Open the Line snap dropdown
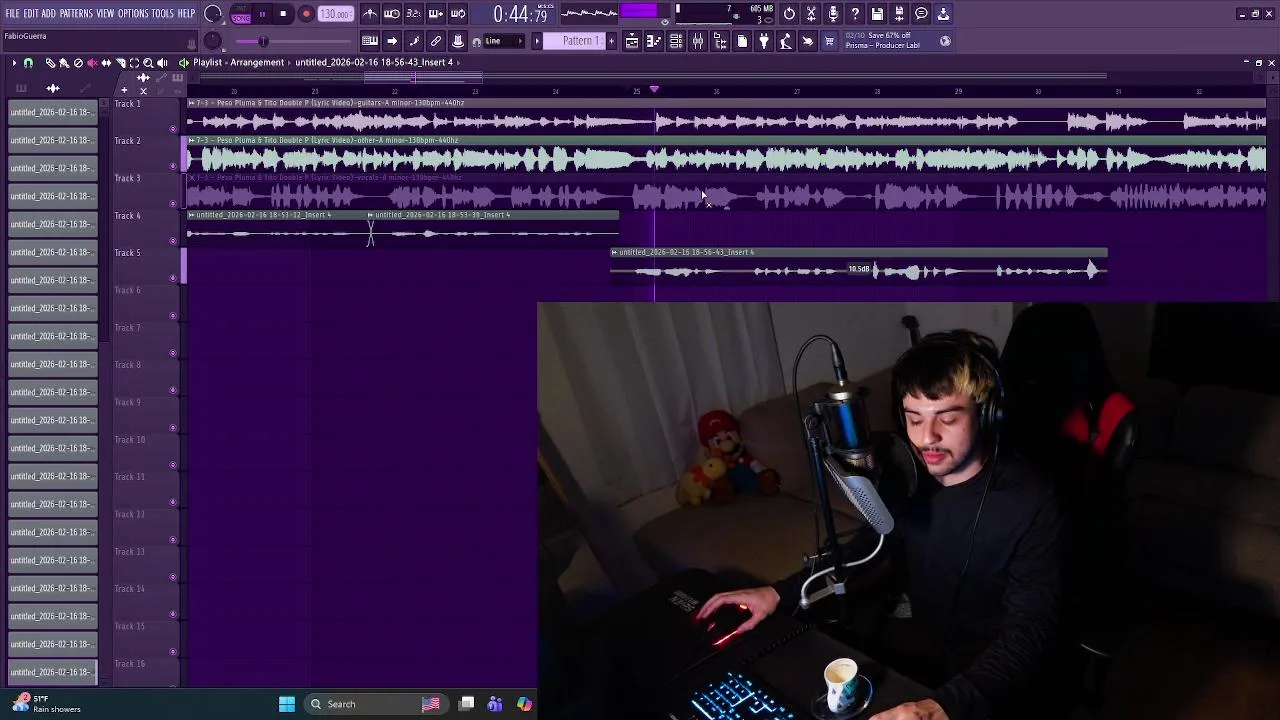Screen dimensions: 1280x720 point(504,41)
